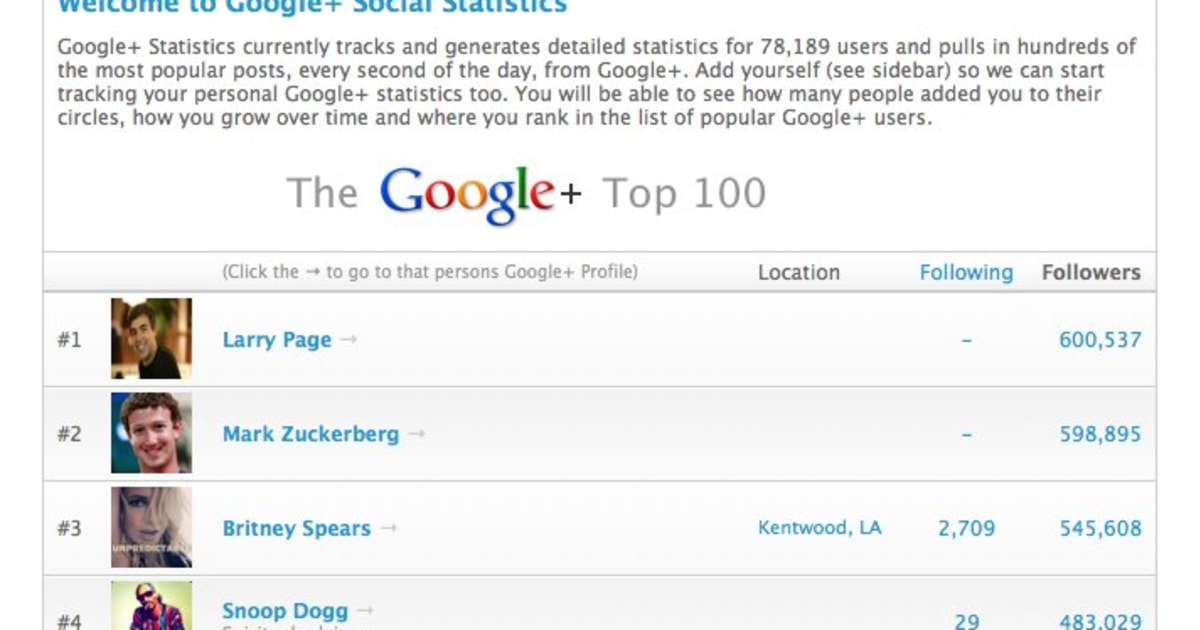
Task: Click the Location column header
Action: [x=799, y=272]
